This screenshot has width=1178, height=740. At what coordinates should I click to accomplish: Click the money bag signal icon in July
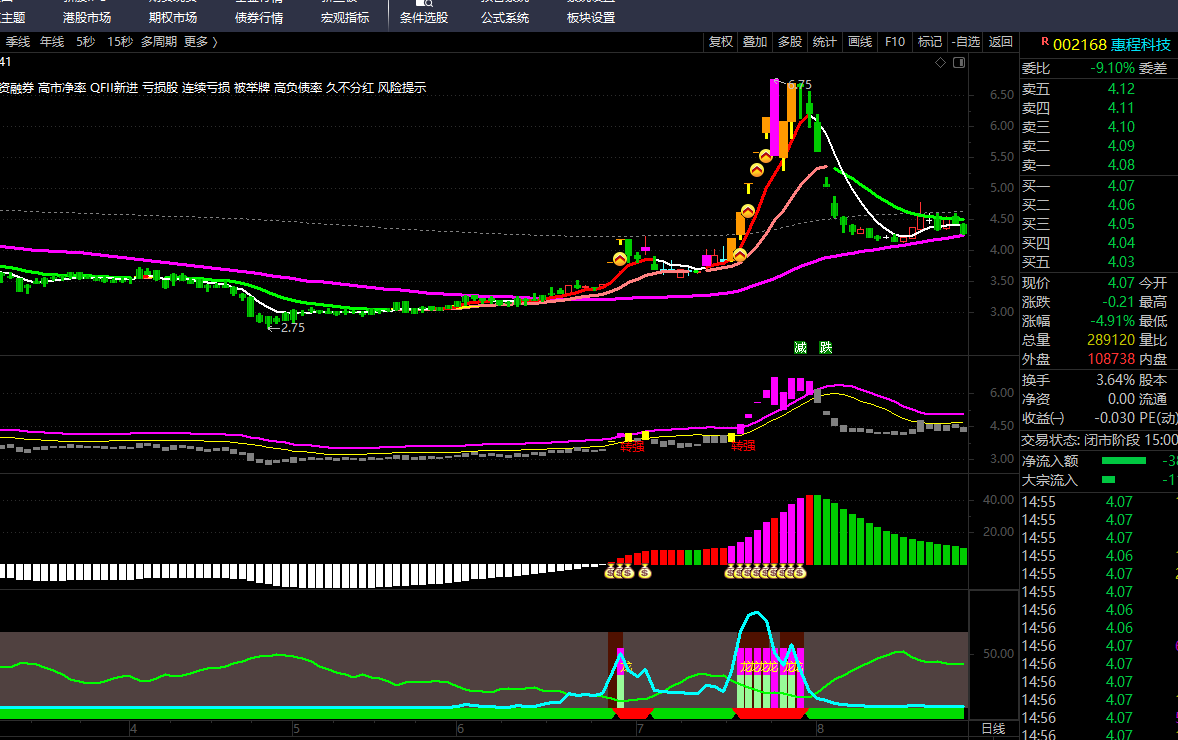pyautogui.click(x=645, y=572)
